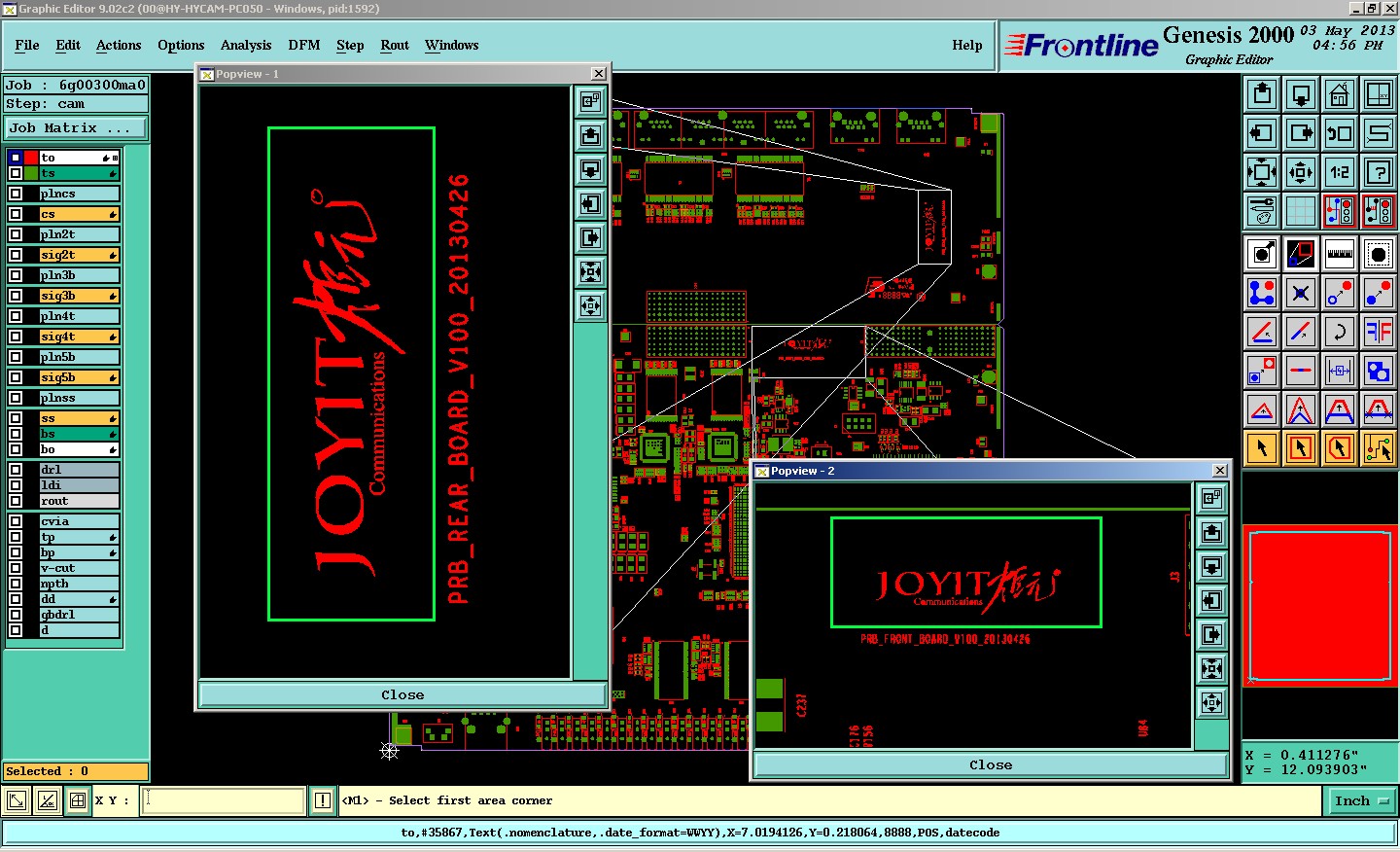The image size is (1400, 852).
Task: Open the Help menu
Action: tap(967, 45)
